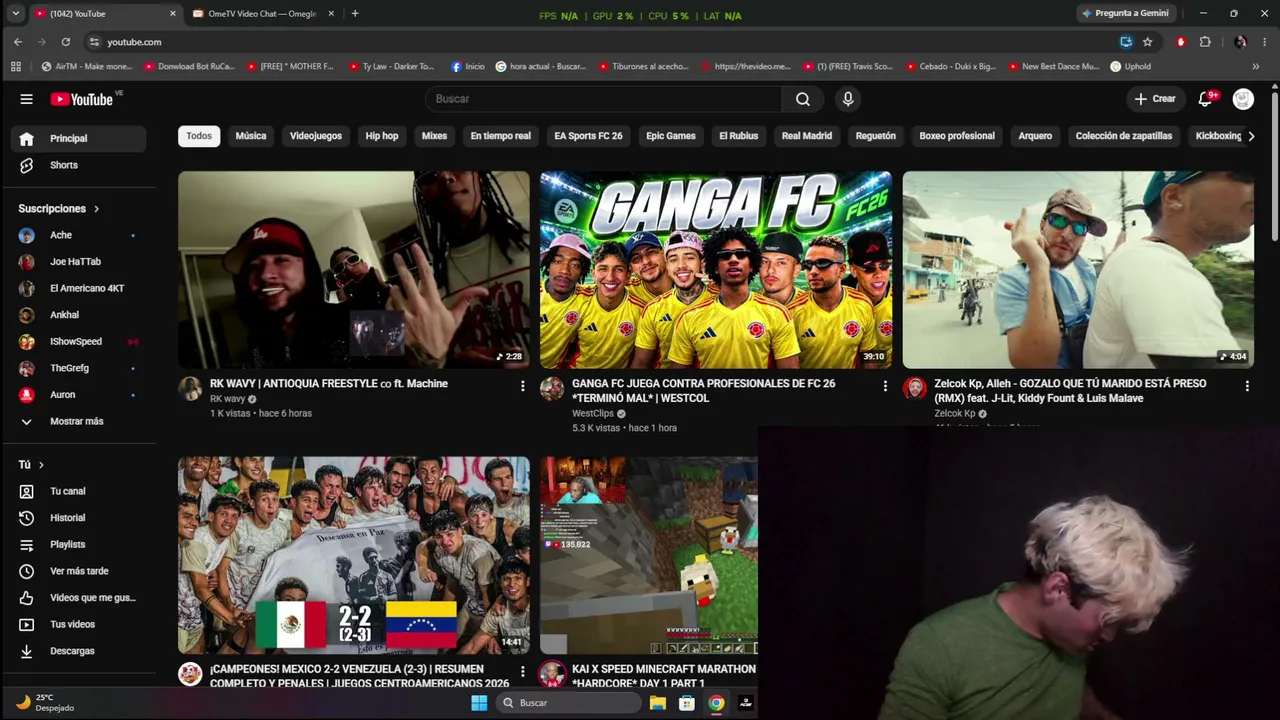1280x720 pixels.
Task: Select the Videojuegos filter chip
Action: [316, 136]
